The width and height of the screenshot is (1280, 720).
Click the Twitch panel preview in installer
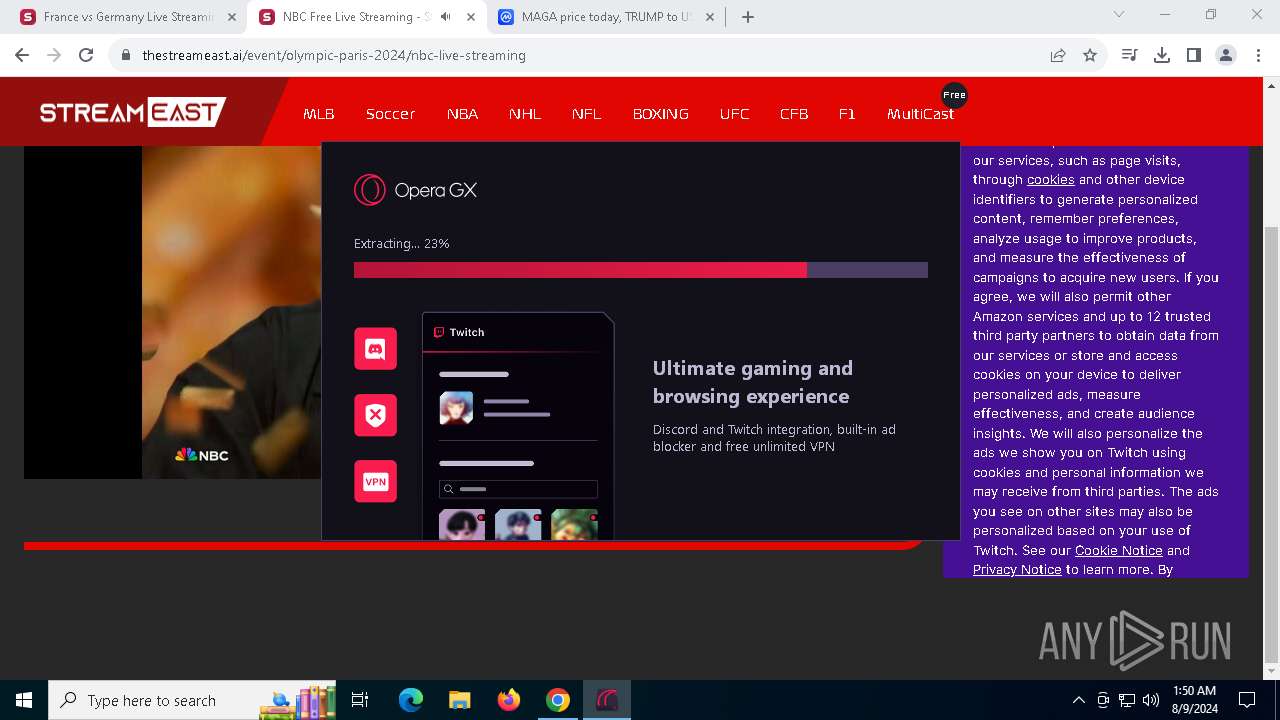[518, 427]
